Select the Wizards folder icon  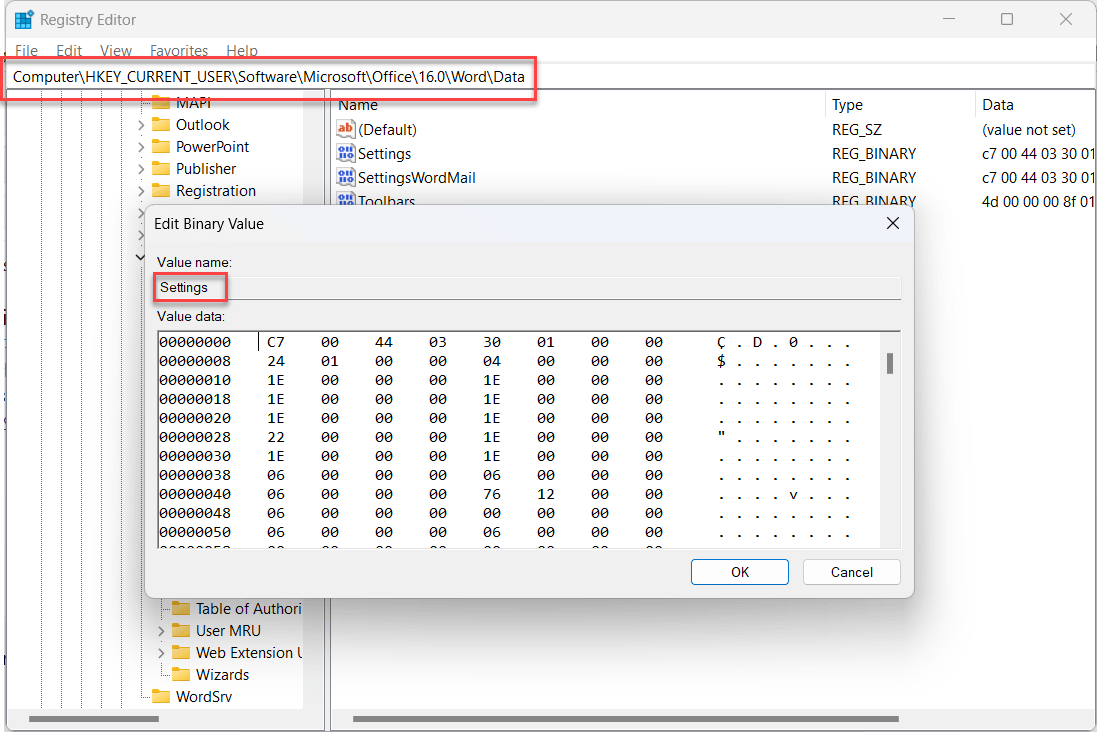click(x=181, y=675)
